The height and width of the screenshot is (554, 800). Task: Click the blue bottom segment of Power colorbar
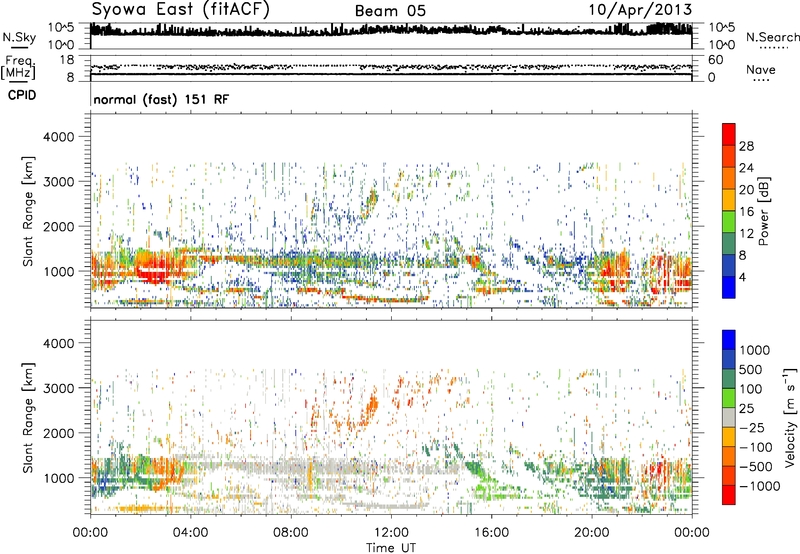pyautogui.click(x=729, y=287)
